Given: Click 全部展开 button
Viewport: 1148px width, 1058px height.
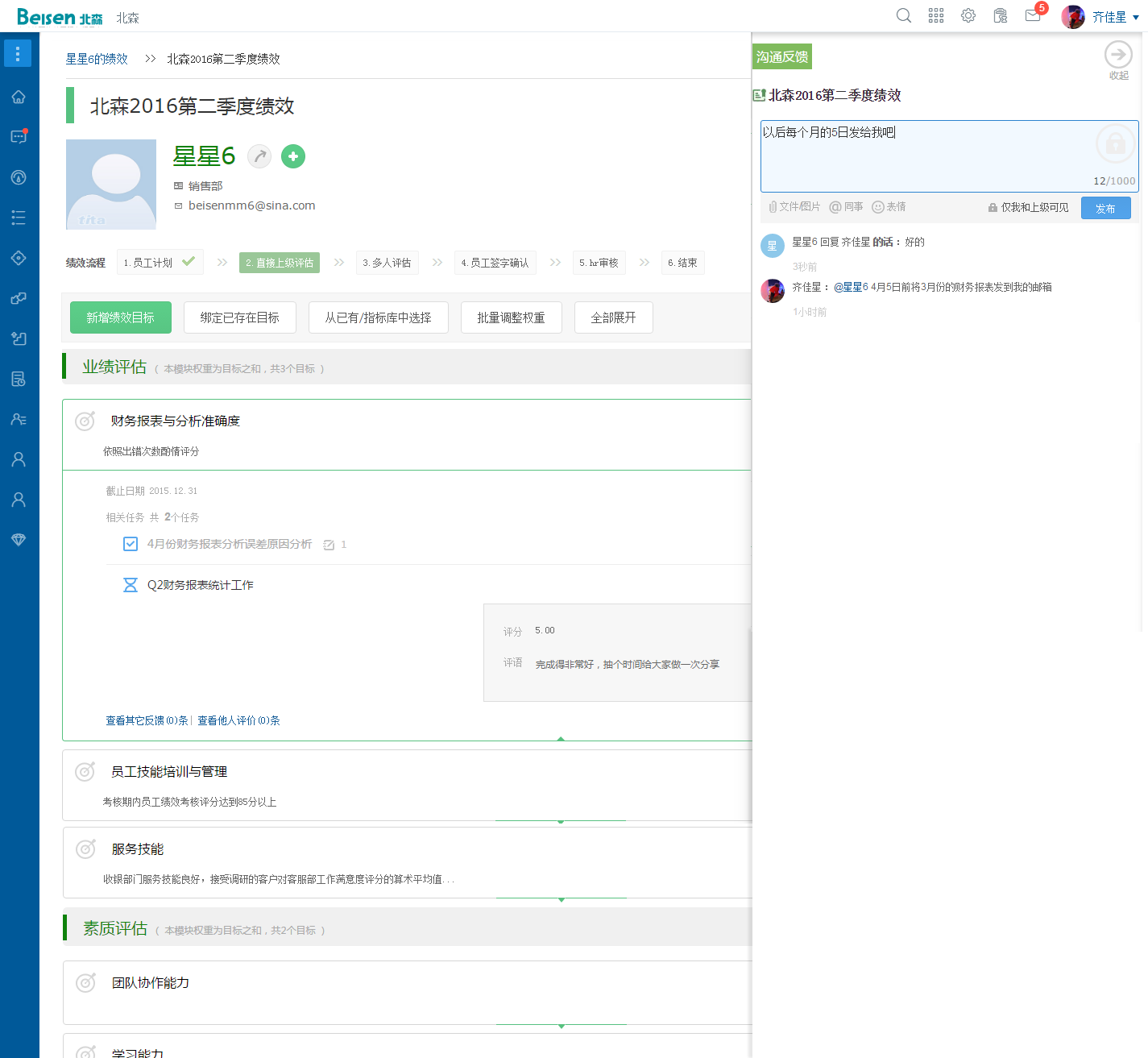Looking at the screenshot, I should [x=614, y=317].
